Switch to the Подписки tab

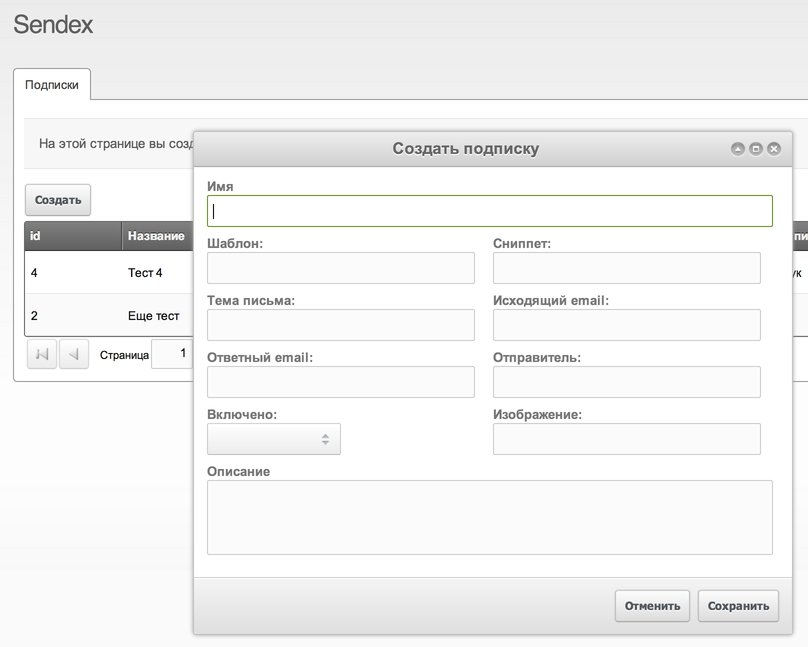pos(52,85)
